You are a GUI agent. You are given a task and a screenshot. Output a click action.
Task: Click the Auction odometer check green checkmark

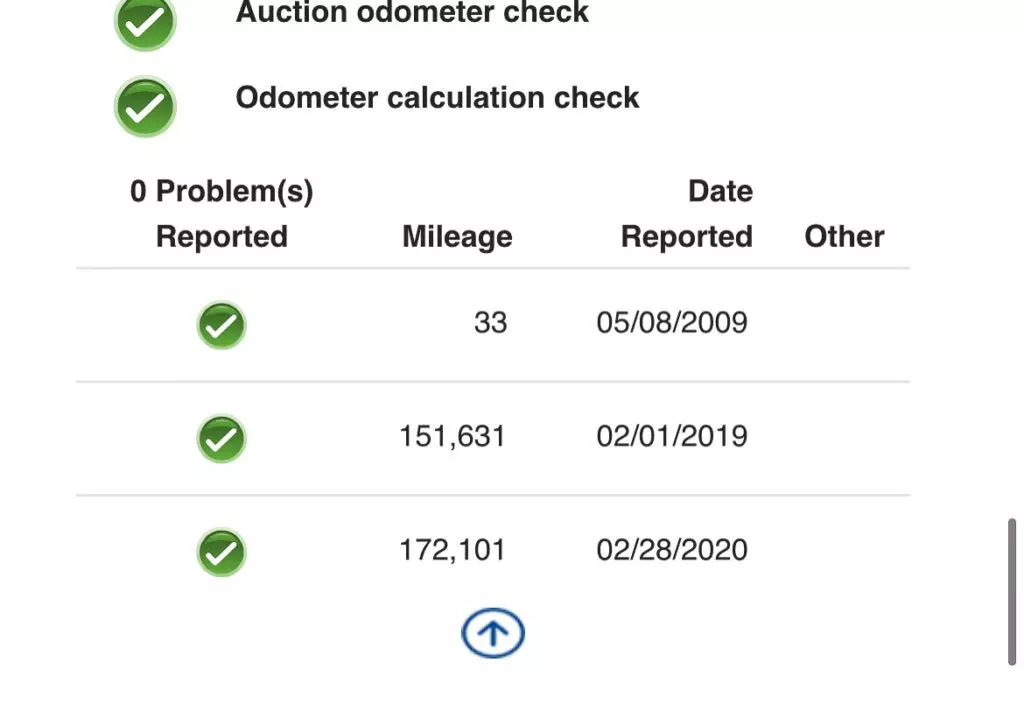145,22
